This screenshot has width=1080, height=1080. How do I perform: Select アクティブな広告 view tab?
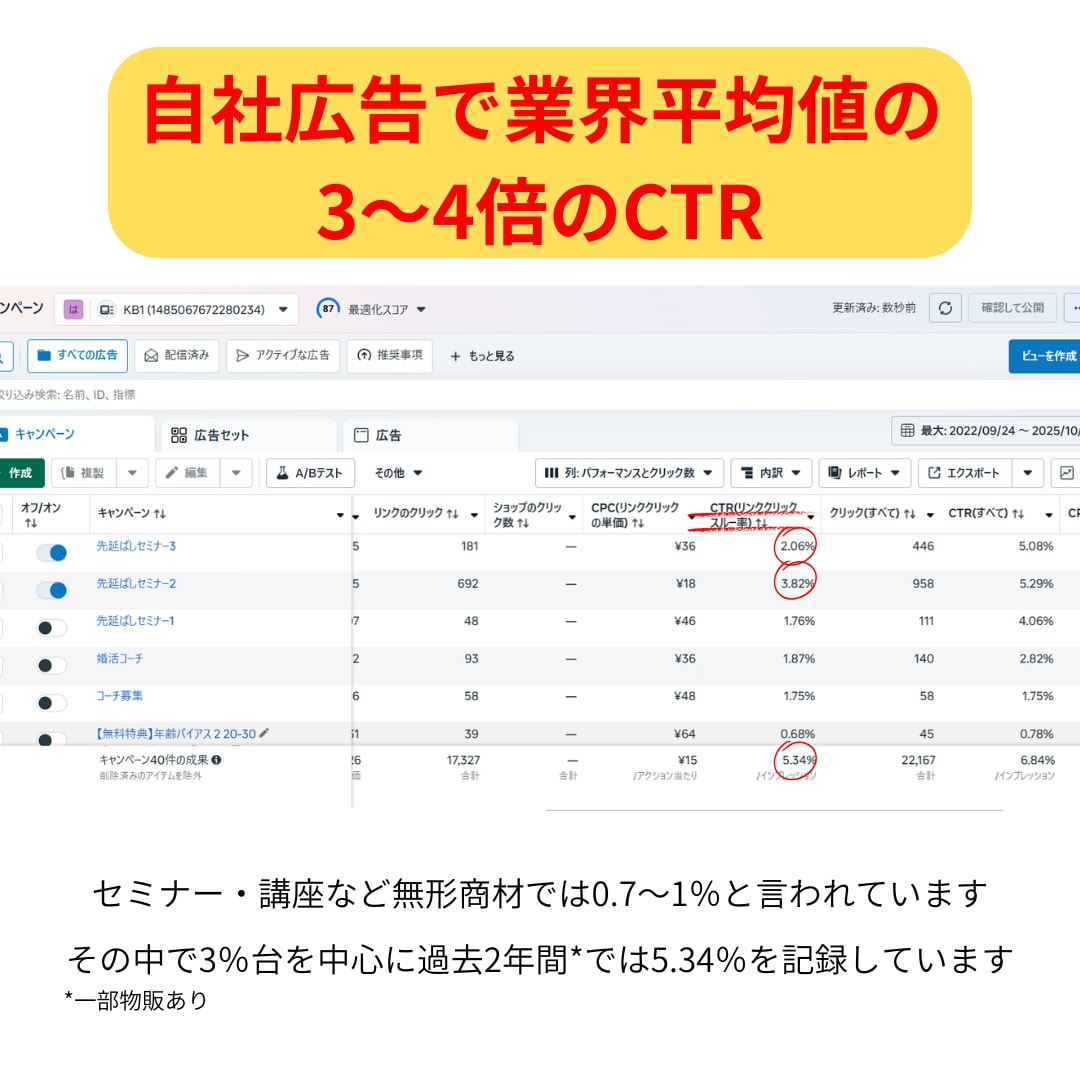pos(282,355)
